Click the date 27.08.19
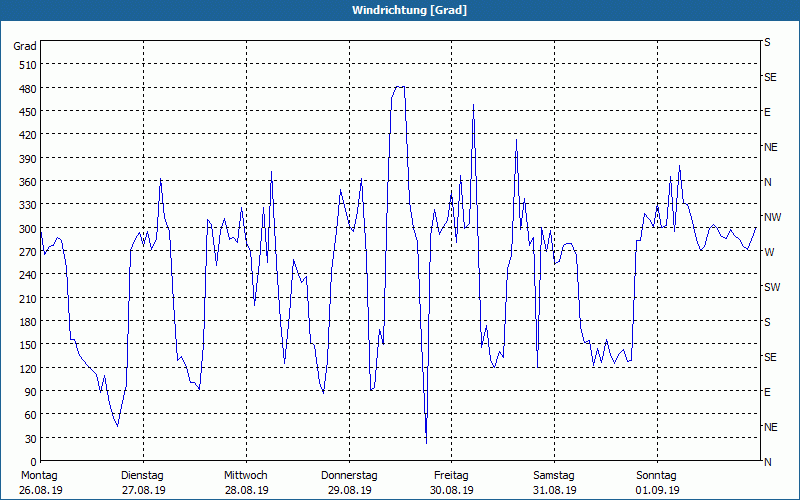Viewport: 800px width, 500px height. coord(144,491)
